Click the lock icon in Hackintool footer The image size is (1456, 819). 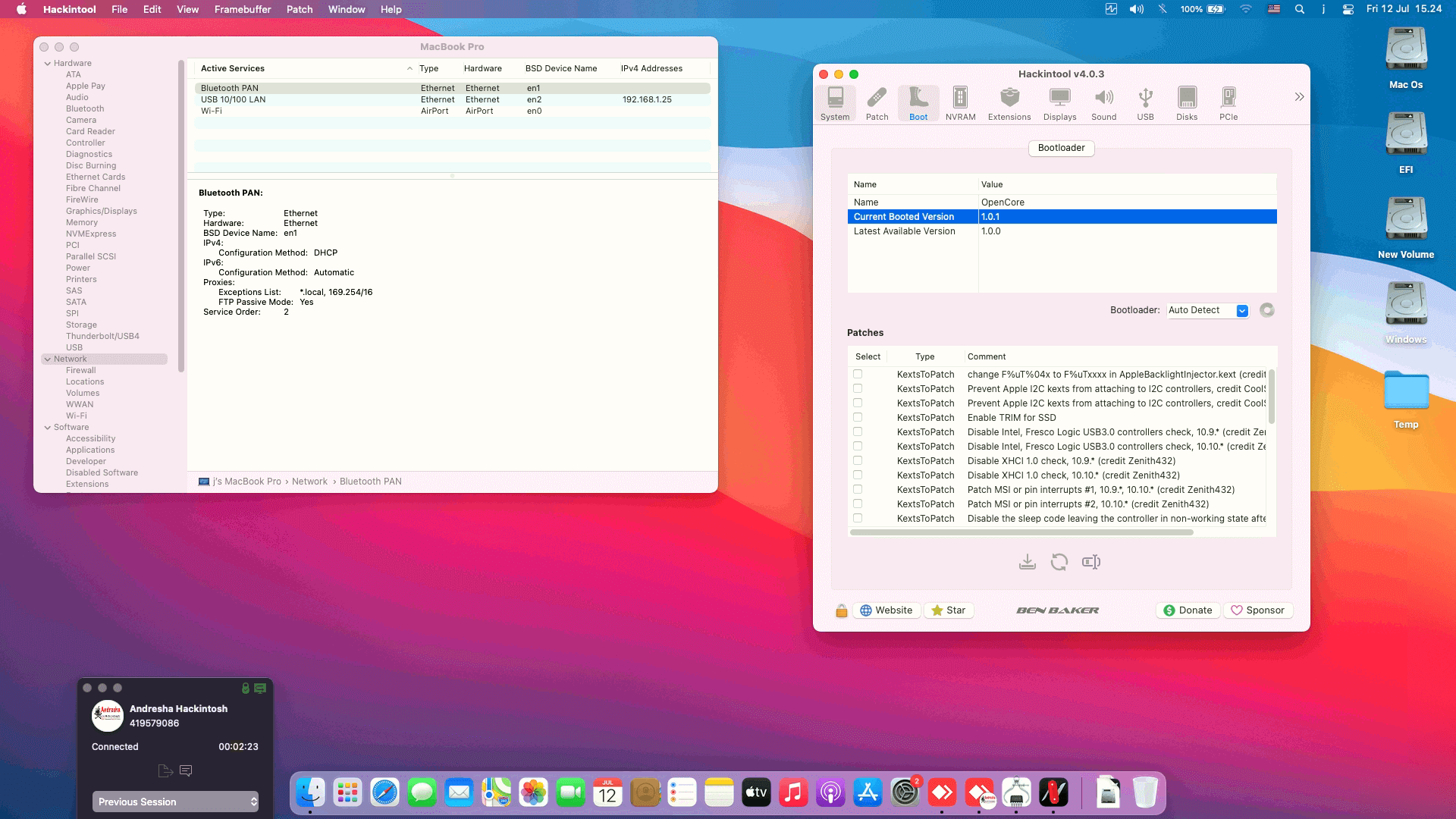click(841, 610)
